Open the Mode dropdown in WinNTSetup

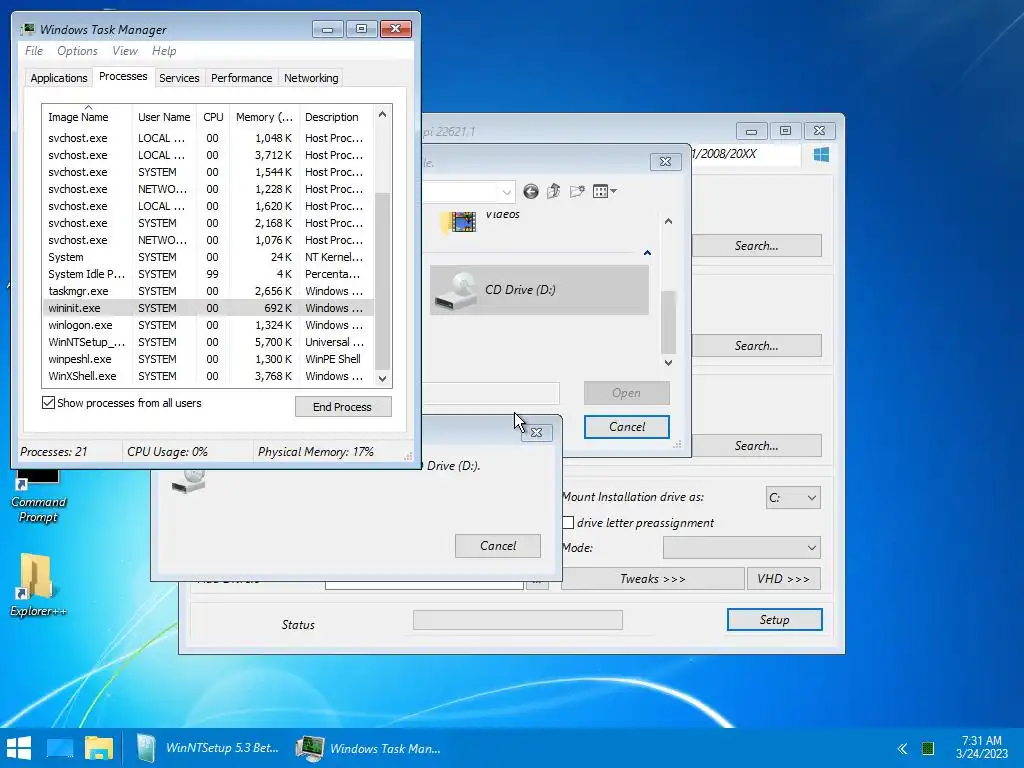click(741, 547)
